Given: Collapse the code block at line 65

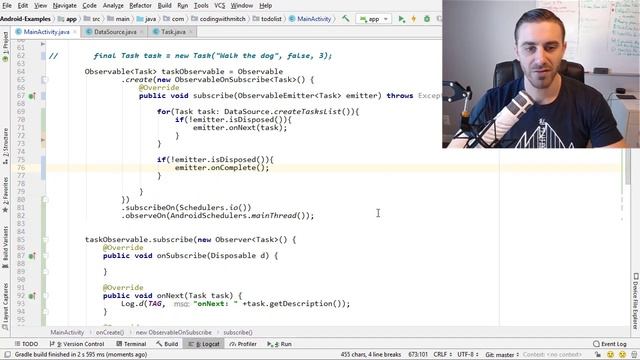Looking at the screenshot, I should (x=45, y=80).
